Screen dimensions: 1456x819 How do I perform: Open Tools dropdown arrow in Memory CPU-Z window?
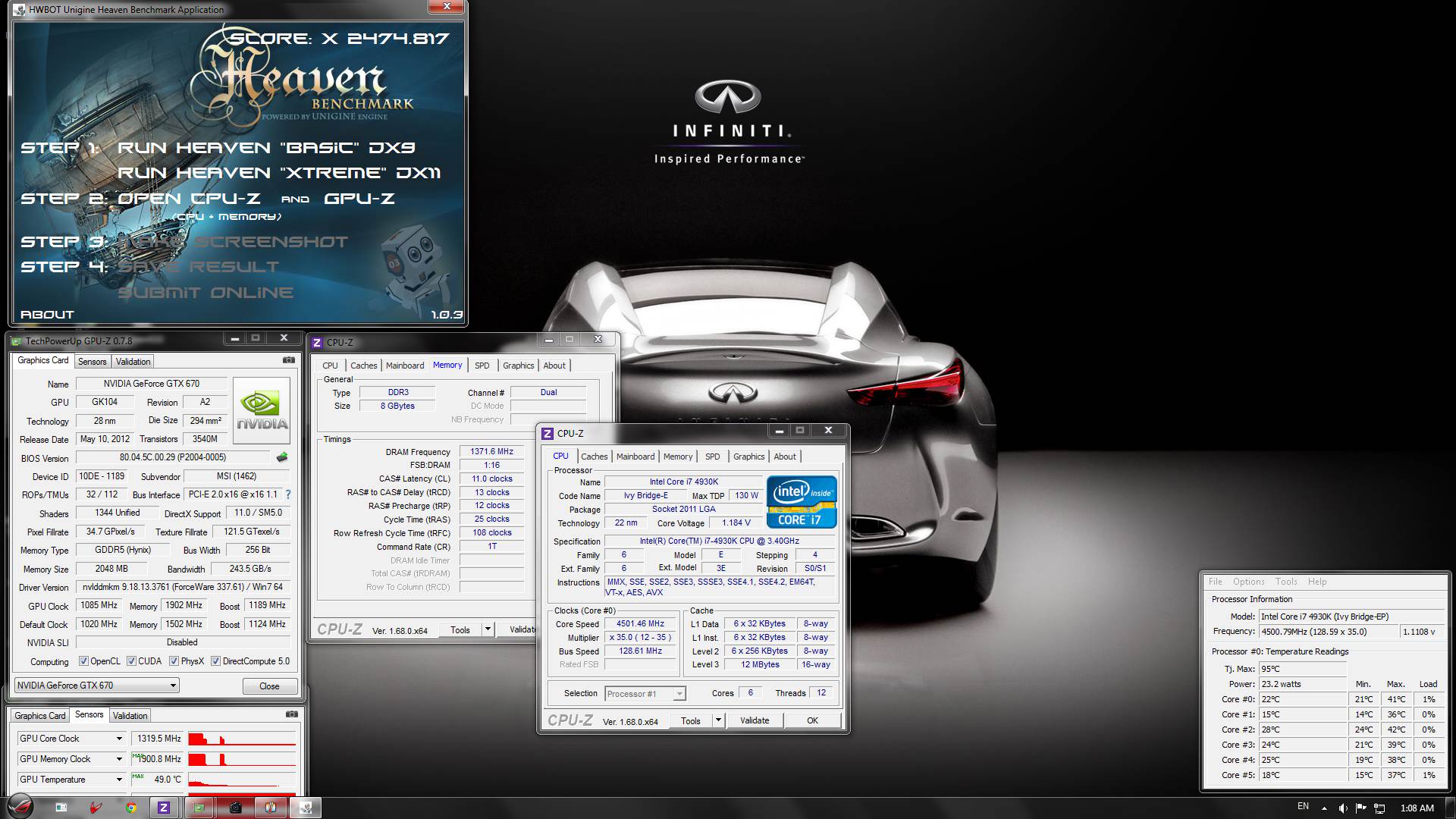488,629
